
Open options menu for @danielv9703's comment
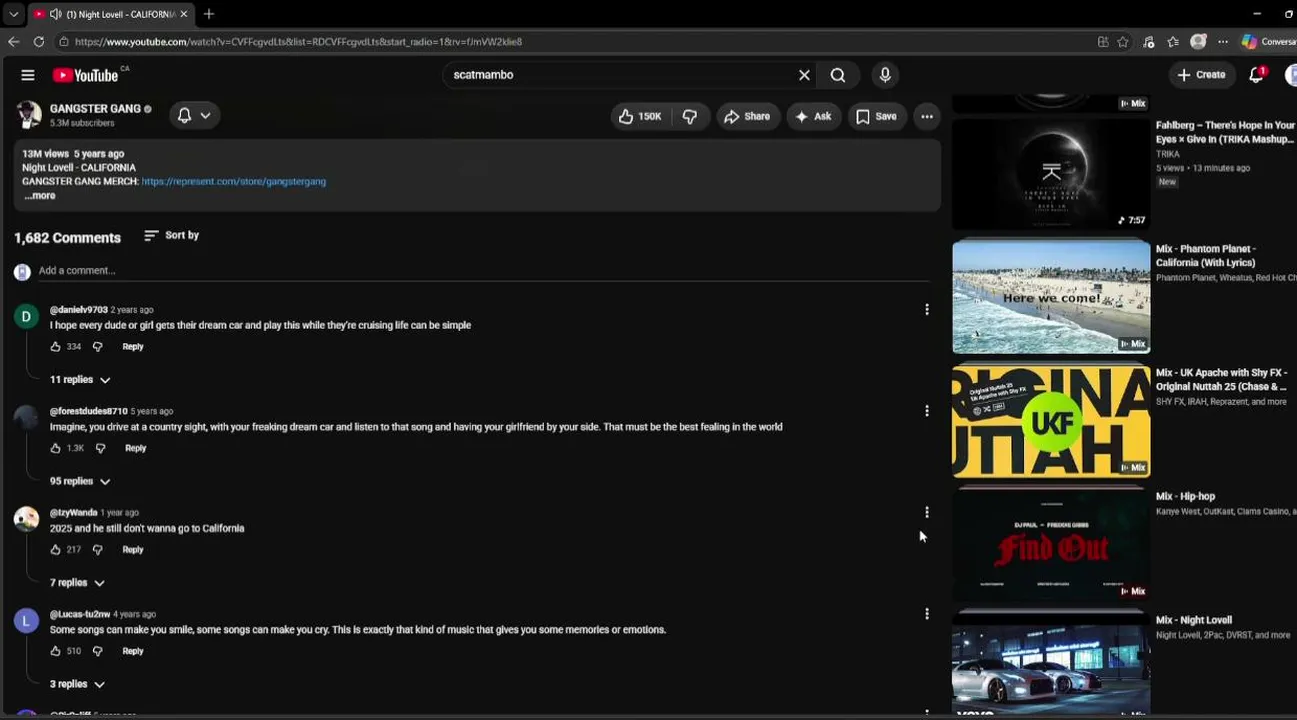click(927, 310)
